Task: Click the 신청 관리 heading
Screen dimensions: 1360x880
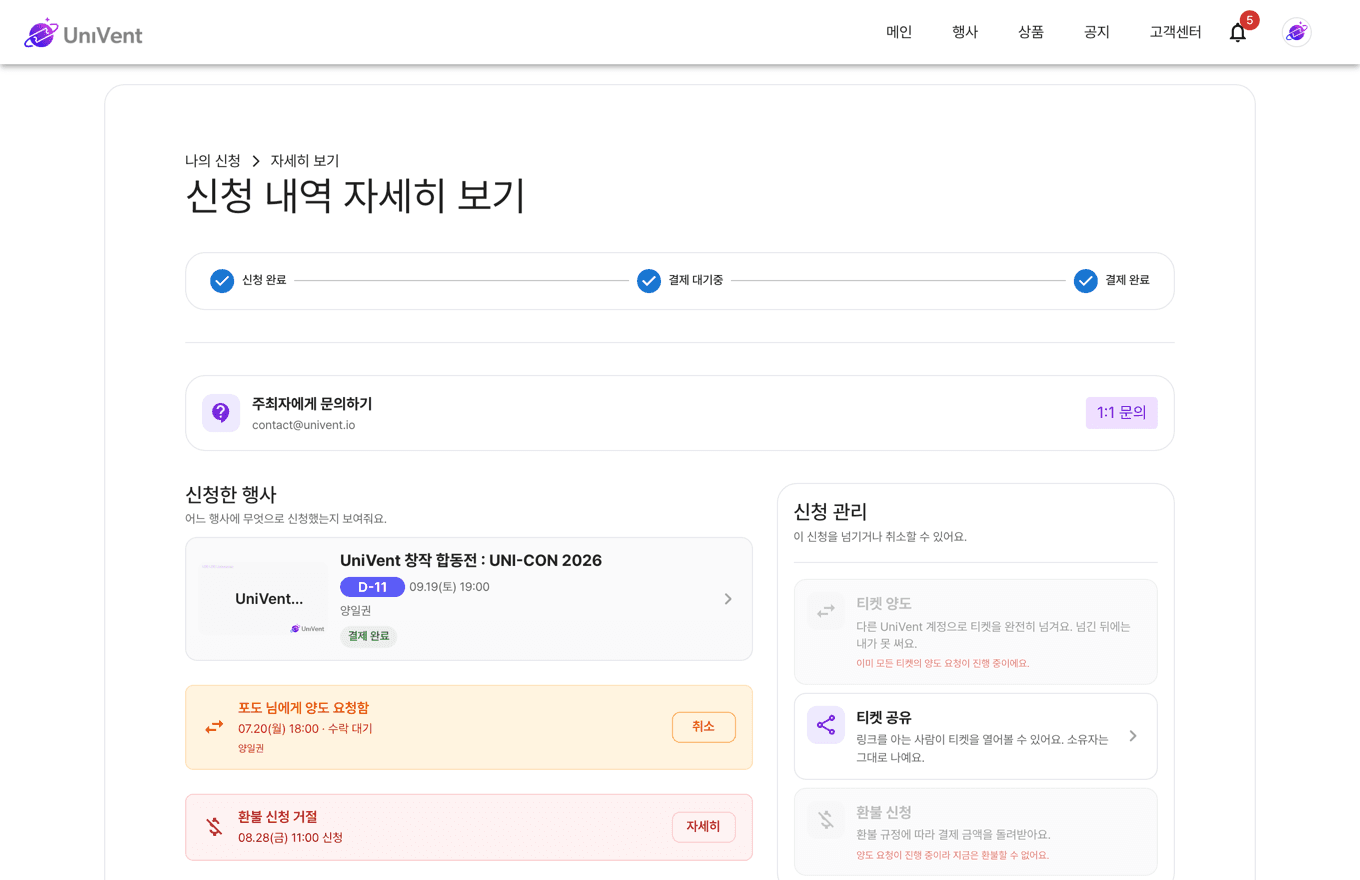Action: tap(830, 512)
